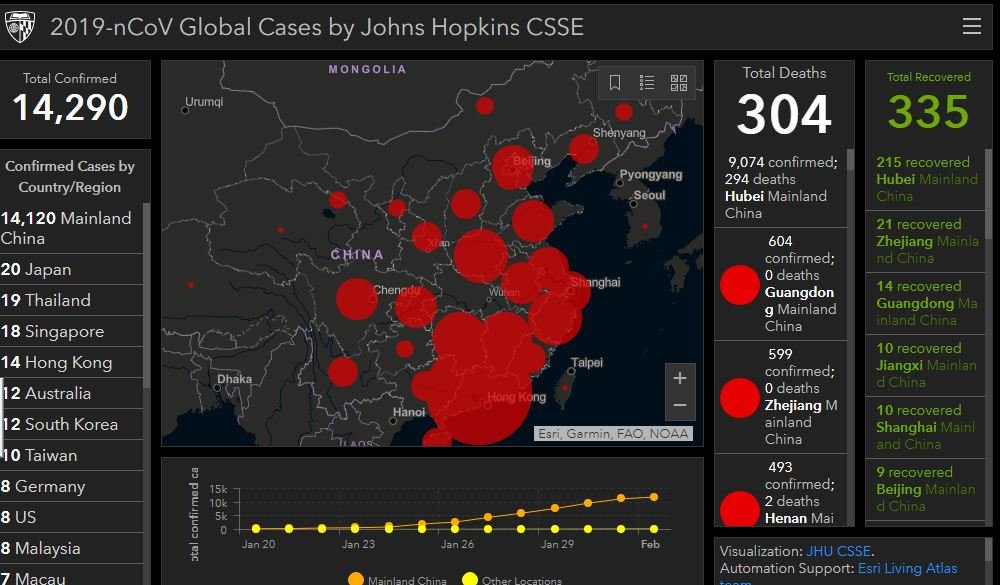The height and width of the screenshot is (585, 1000).
Task: Select 12 South Korea in country list
Action: [x=71, y=424]
